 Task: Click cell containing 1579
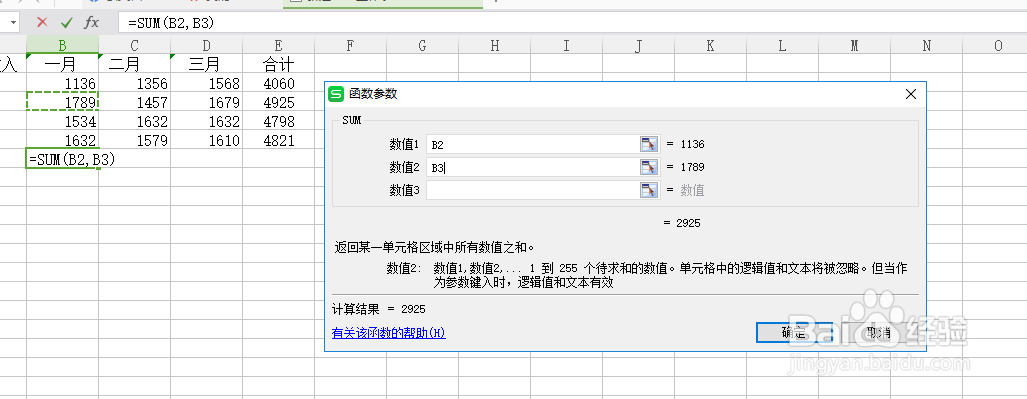tap(134, 140)
